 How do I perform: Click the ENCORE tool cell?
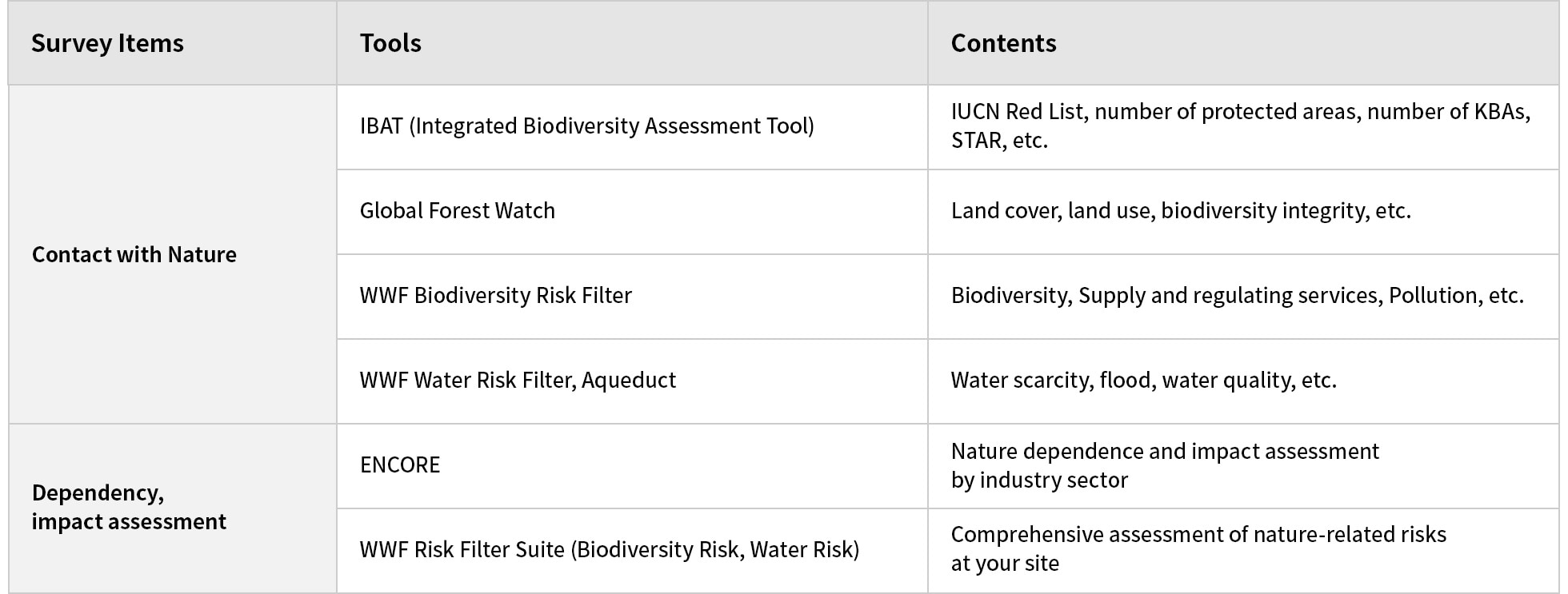[x=400, y=465]
